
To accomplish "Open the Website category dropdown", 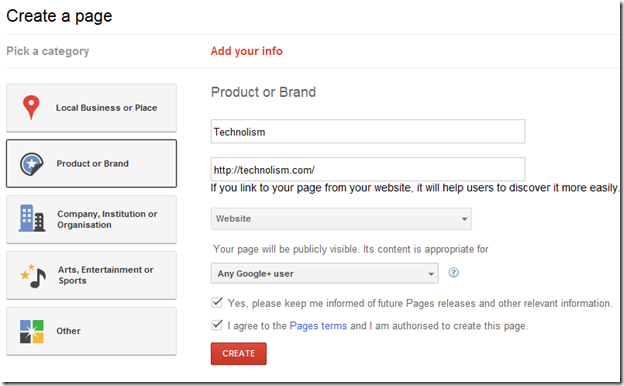I will tap(341, 219).
